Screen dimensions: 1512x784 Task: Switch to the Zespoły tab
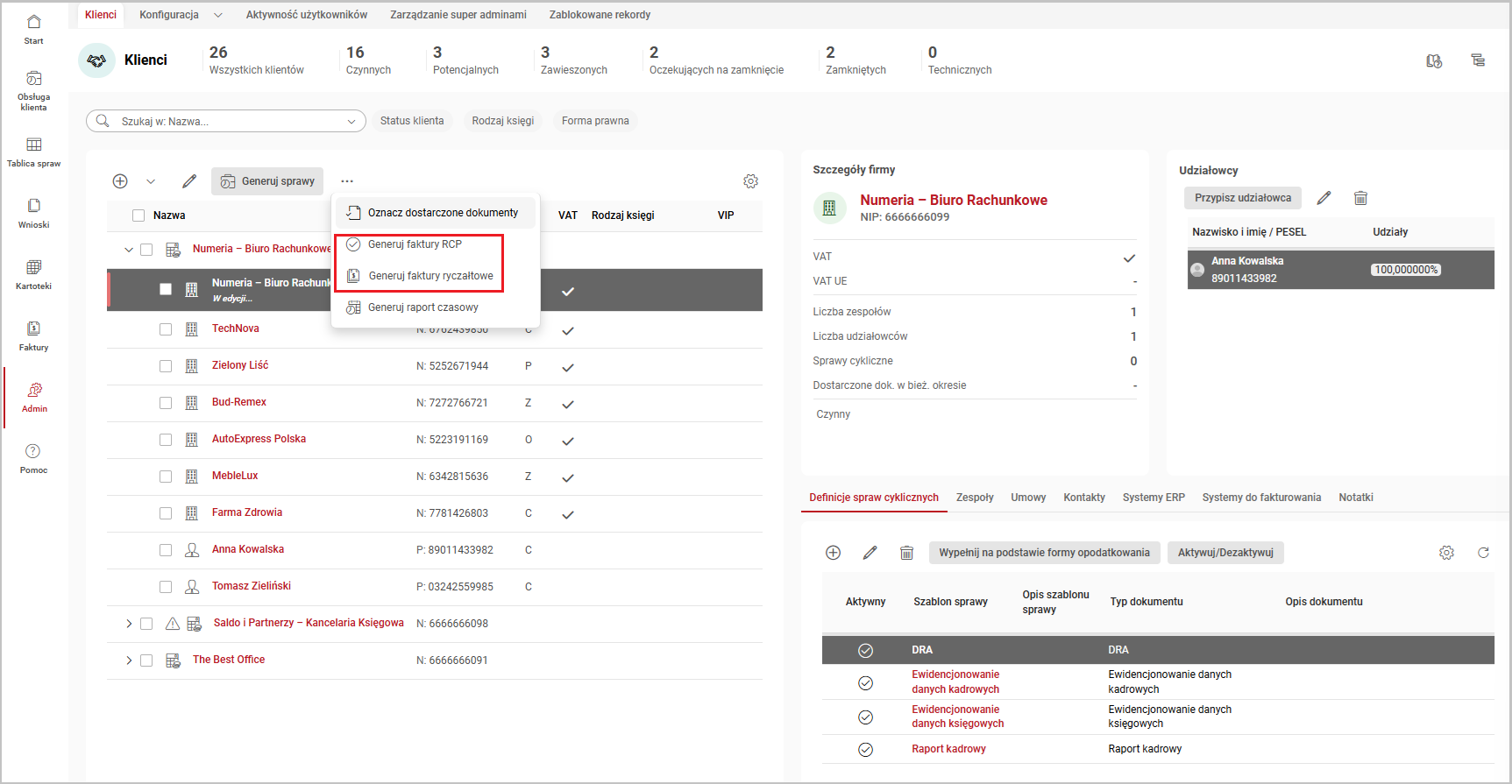[x=975, y=498]
